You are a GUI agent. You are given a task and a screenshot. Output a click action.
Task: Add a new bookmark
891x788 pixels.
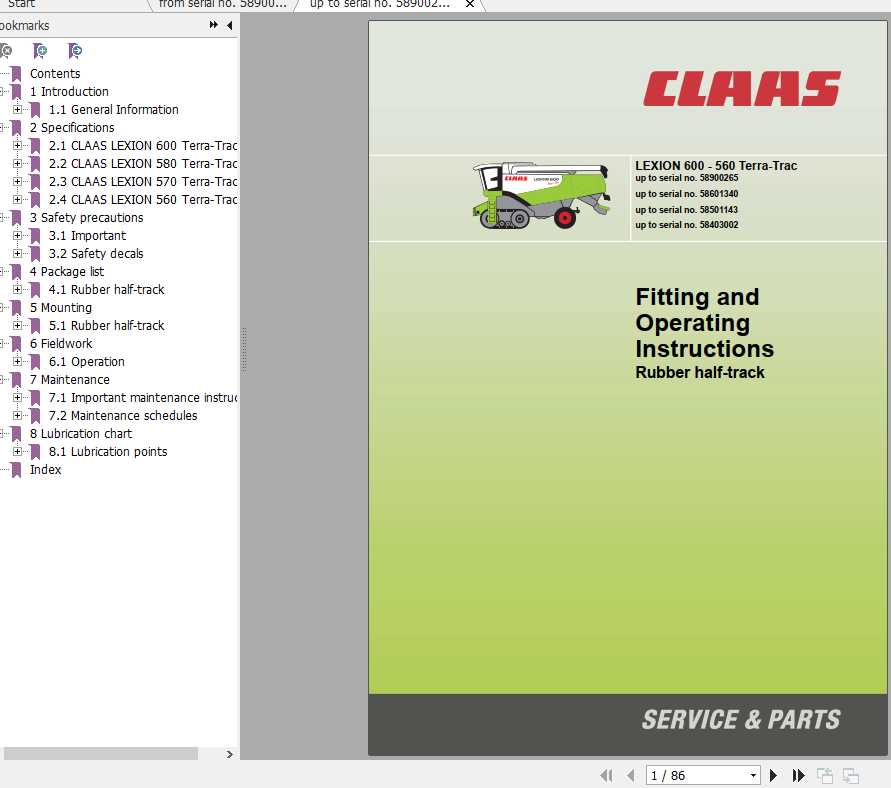[x=38, y=50]
